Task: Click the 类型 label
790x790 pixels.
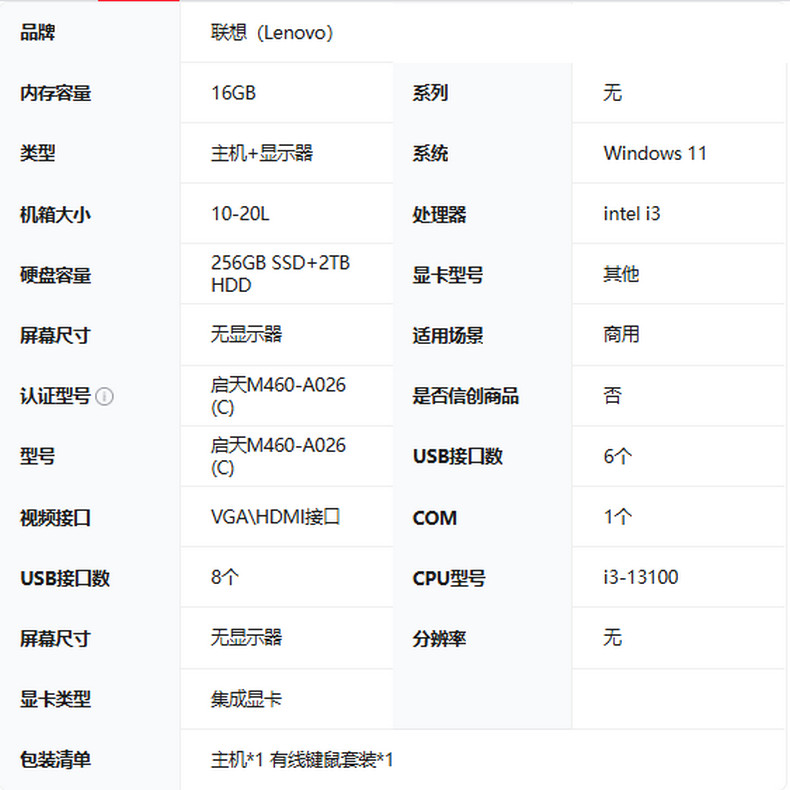Action: pos(38,153)
